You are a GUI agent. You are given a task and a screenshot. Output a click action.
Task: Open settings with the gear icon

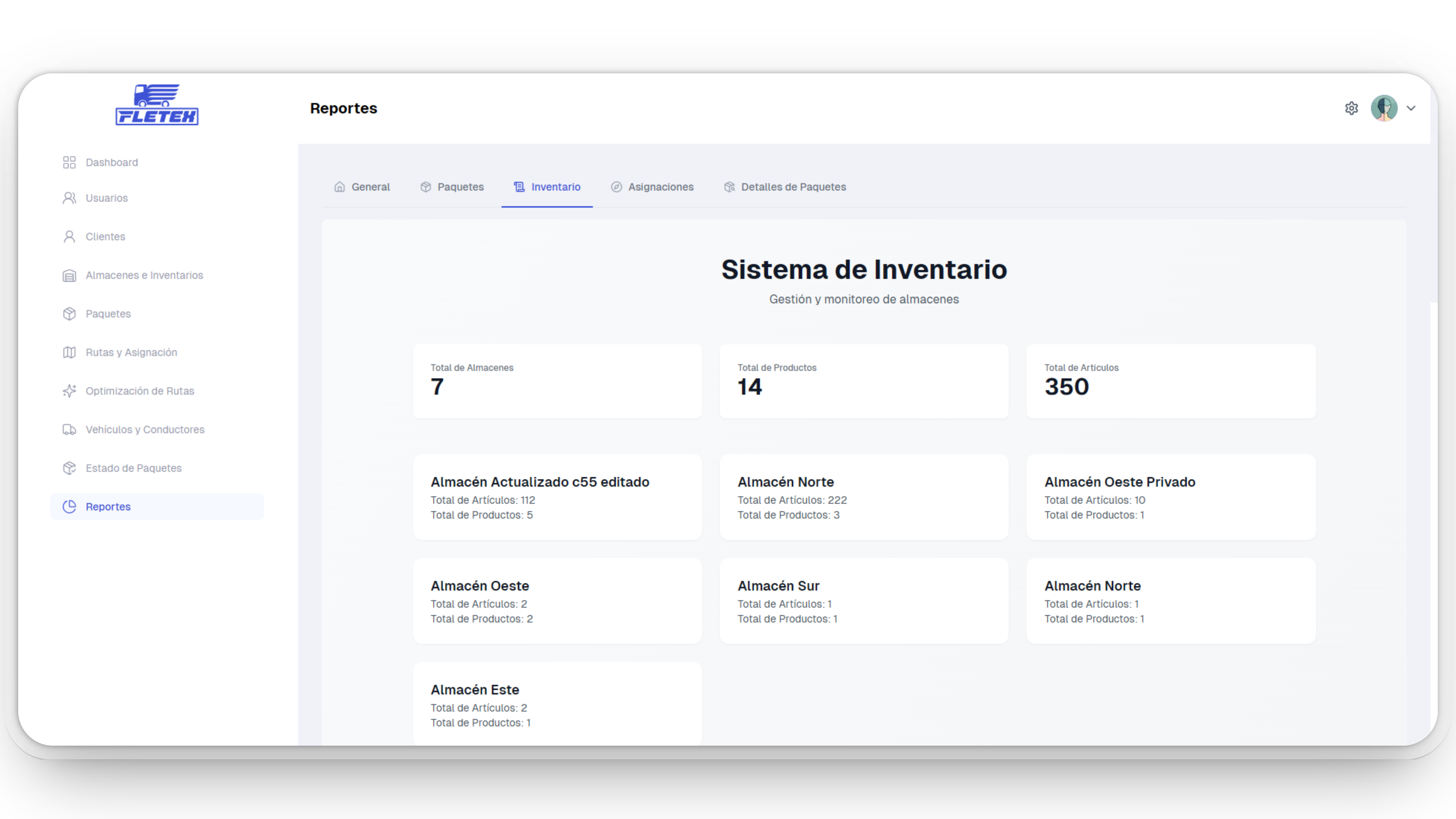pos(1351,108)
